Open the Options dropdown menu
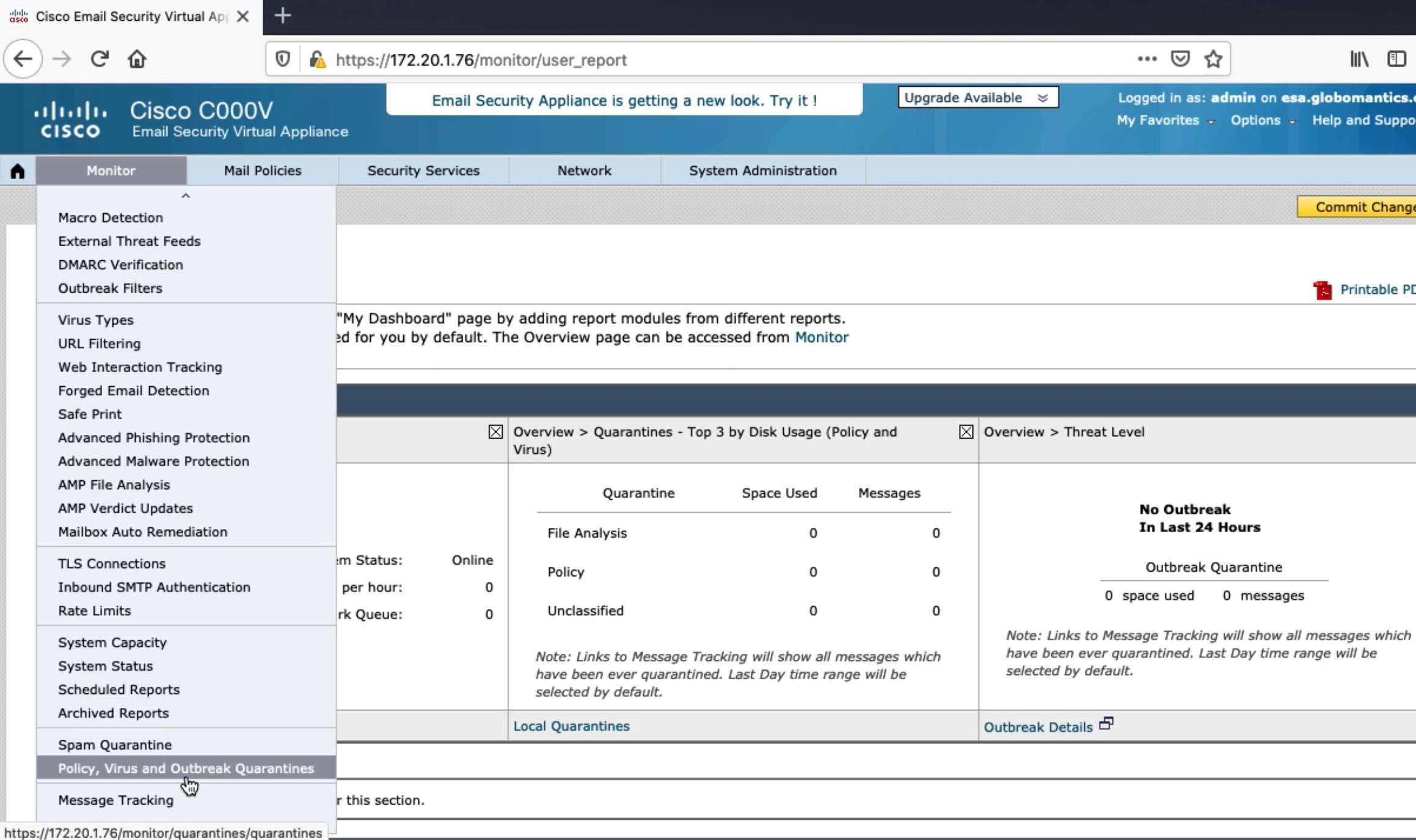The image size is (1416, 840). click(x=1262, y=120)
